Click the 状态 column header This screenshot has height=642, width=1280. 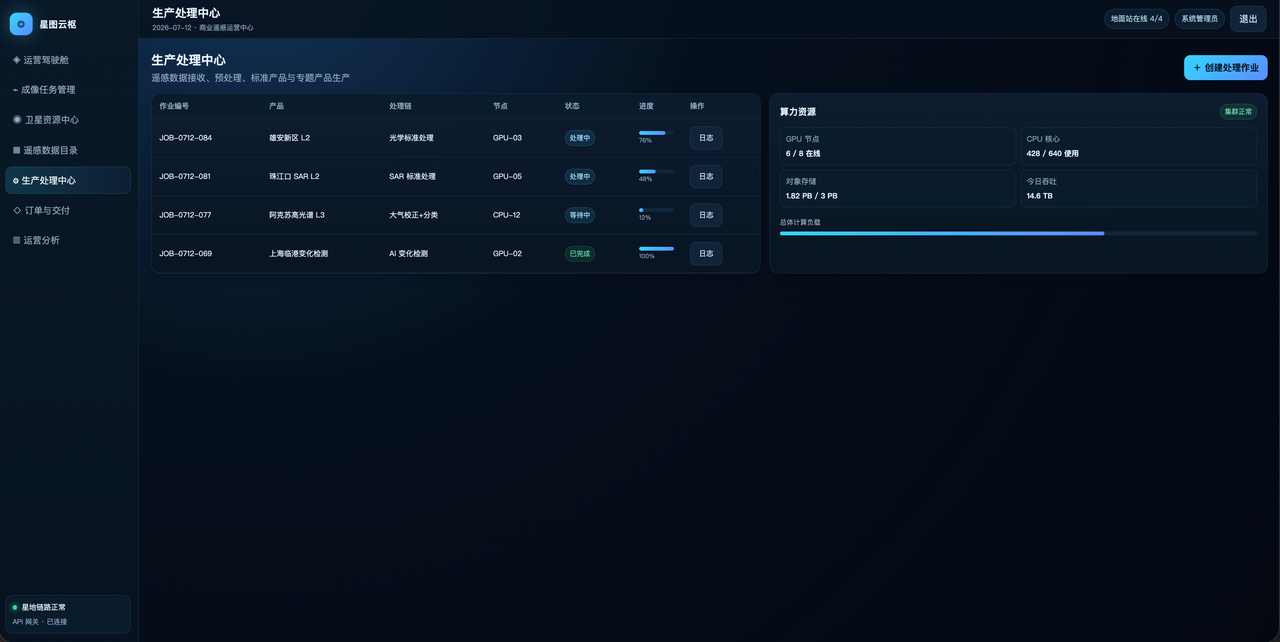(572, 106)
